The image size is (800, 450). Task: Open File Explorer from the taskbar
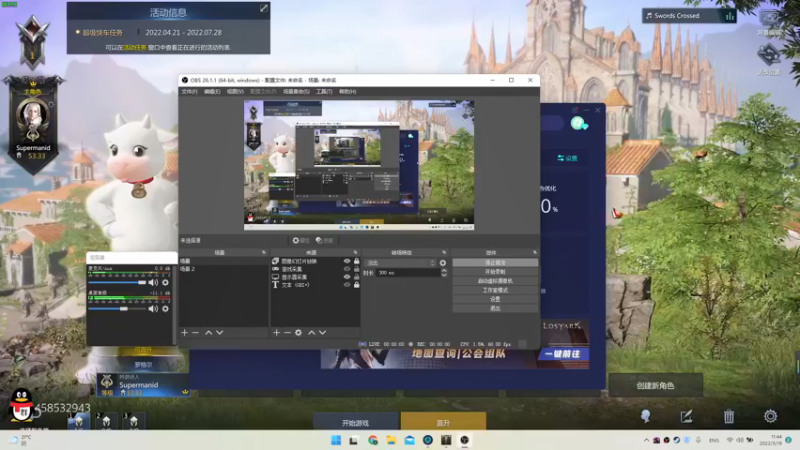point(391,440)
